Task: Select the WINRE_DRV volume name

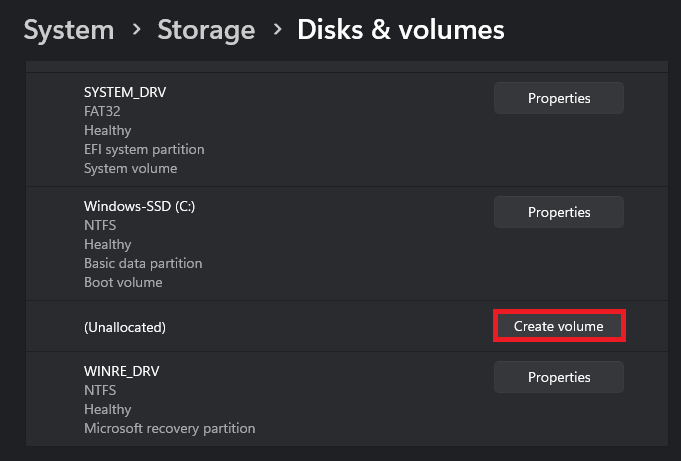Action: 122,371
